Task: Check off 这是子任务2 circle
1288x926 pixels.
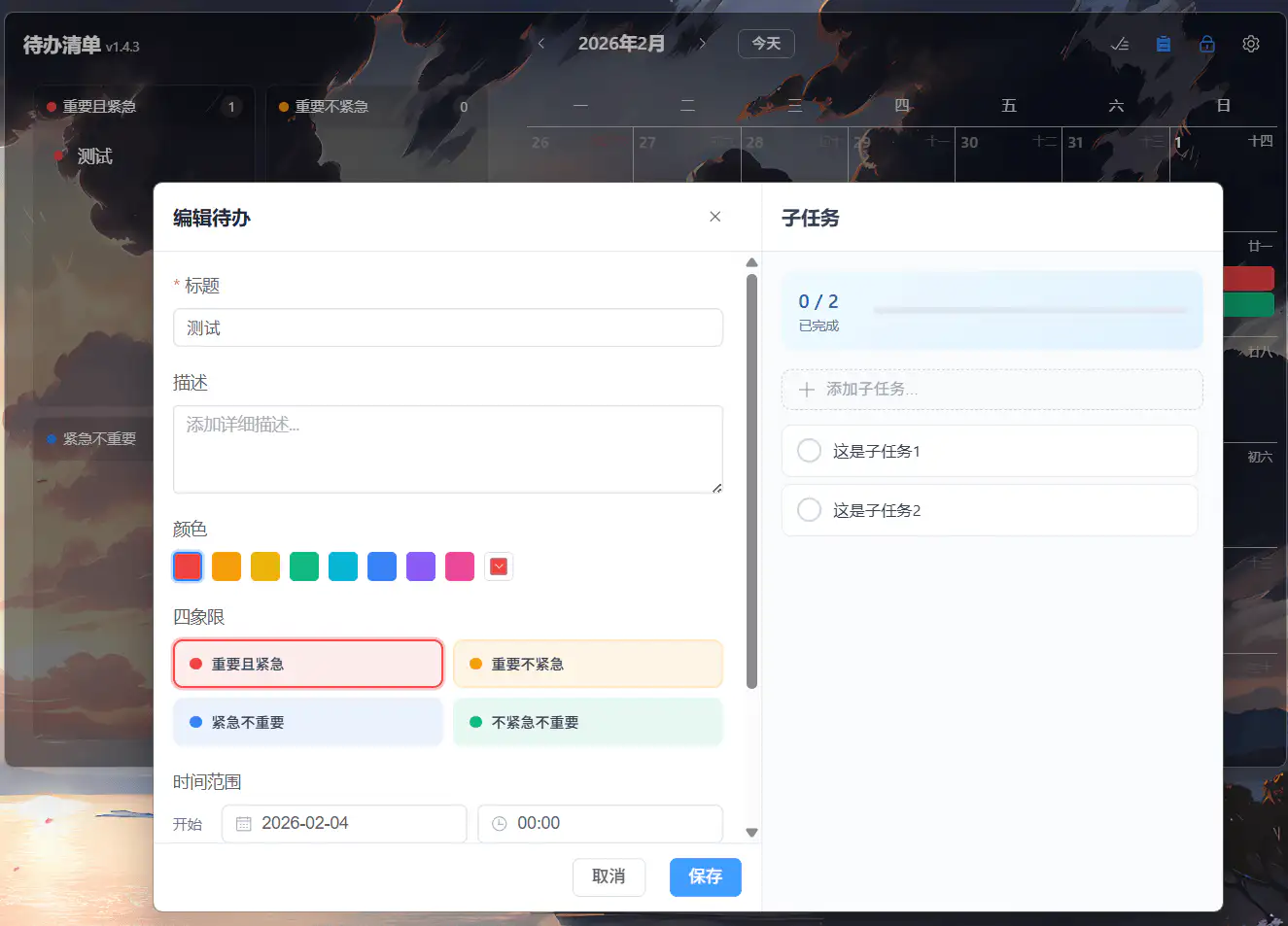Action: pos(809,510)
